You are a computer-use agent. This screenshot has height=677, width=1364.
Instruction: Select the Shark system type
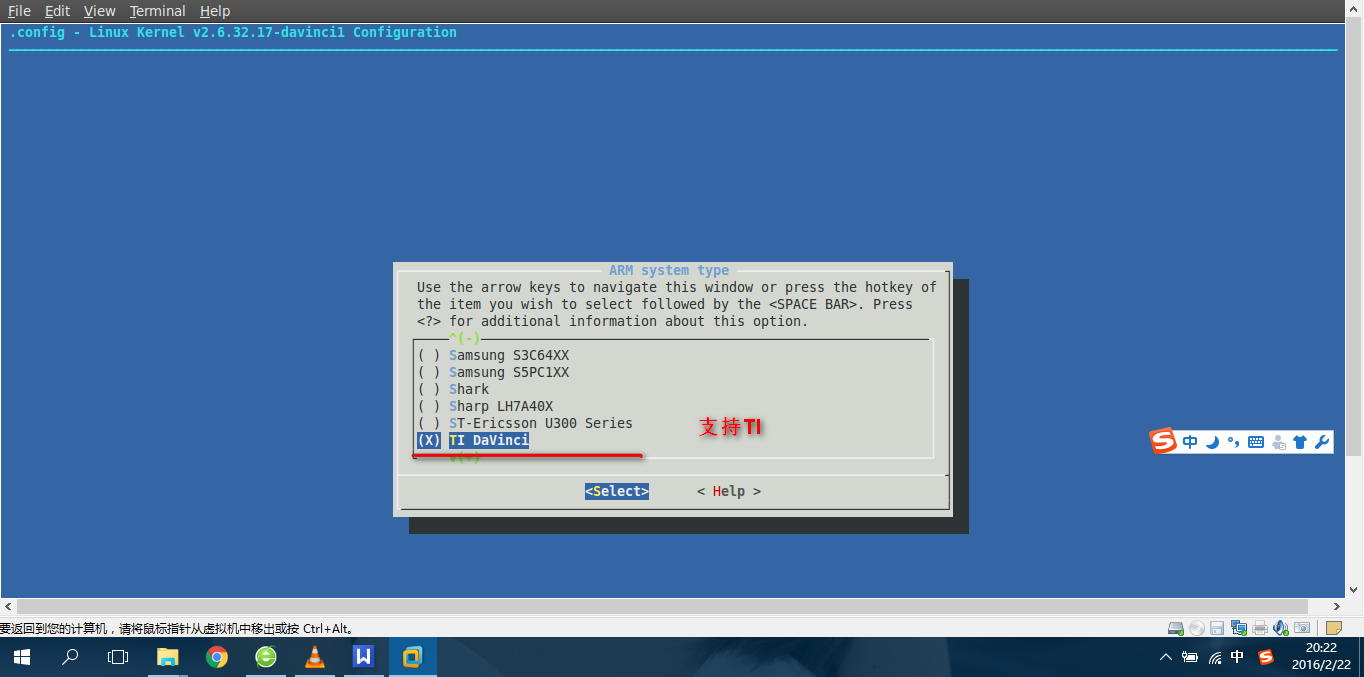[453, 389]
